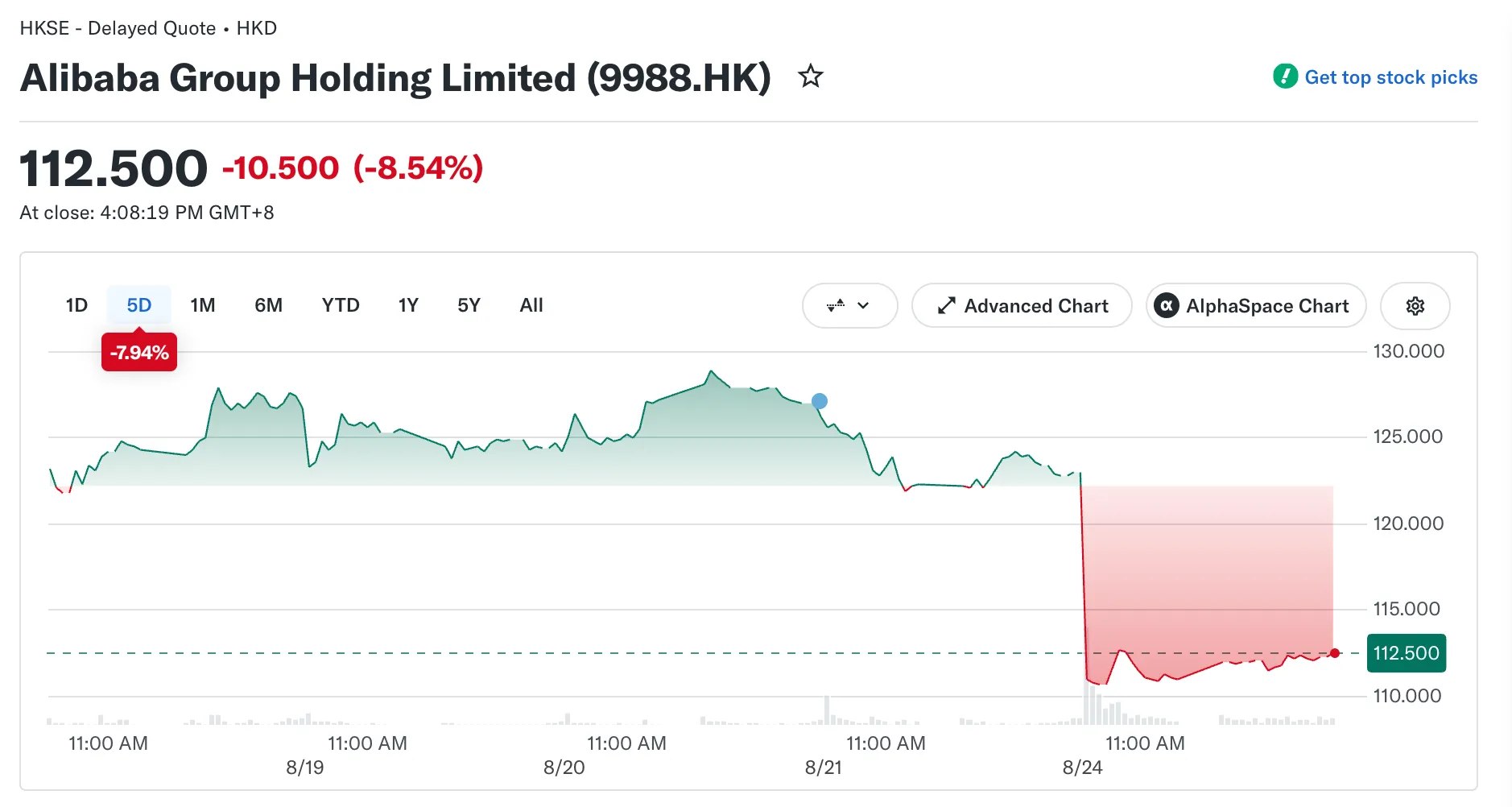
Task: Switch chart to 1M range
Action: pos(203,305)
